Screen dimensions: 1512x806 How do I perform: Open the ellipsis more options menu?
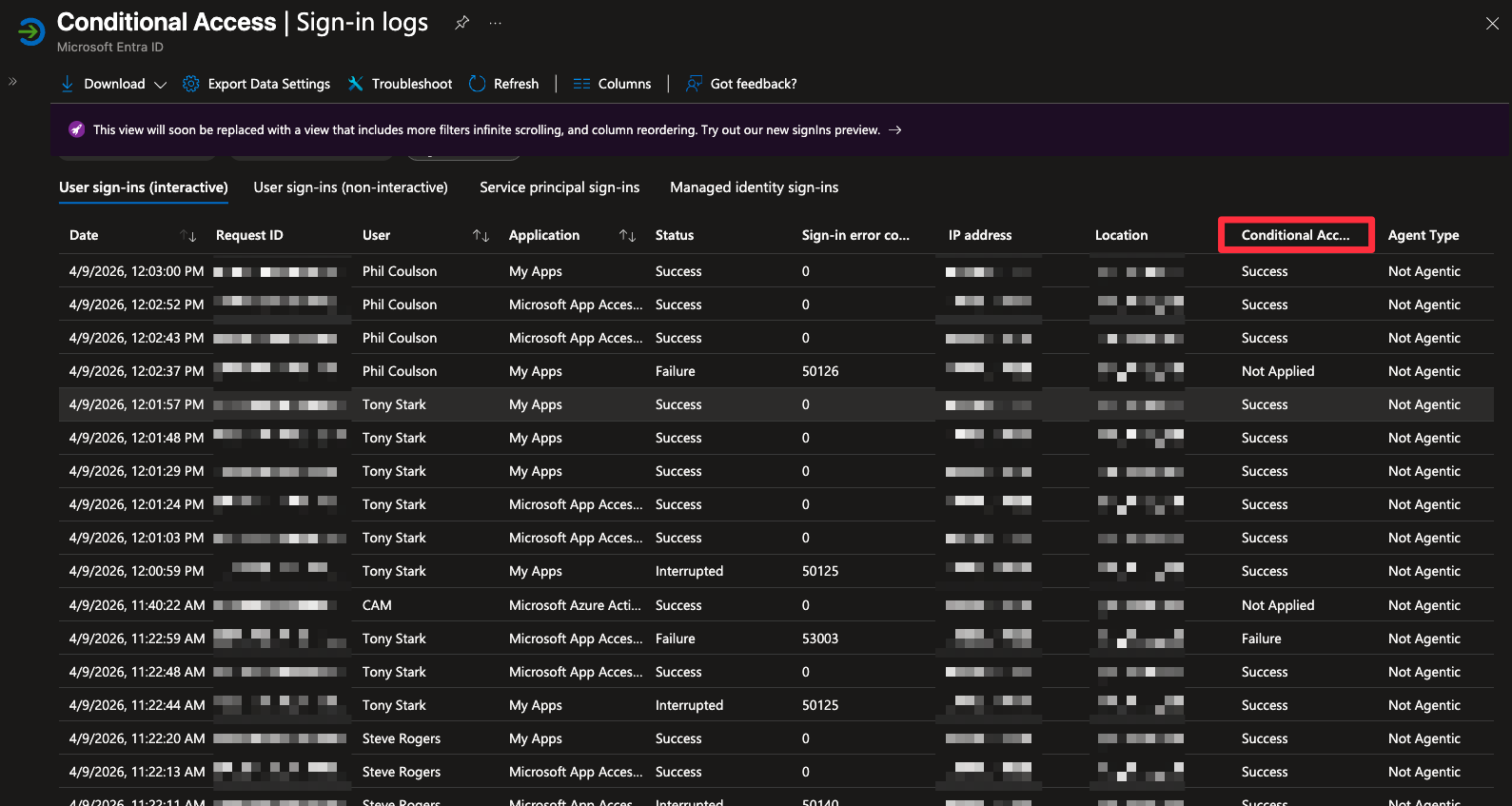click(x=496, y=23)
